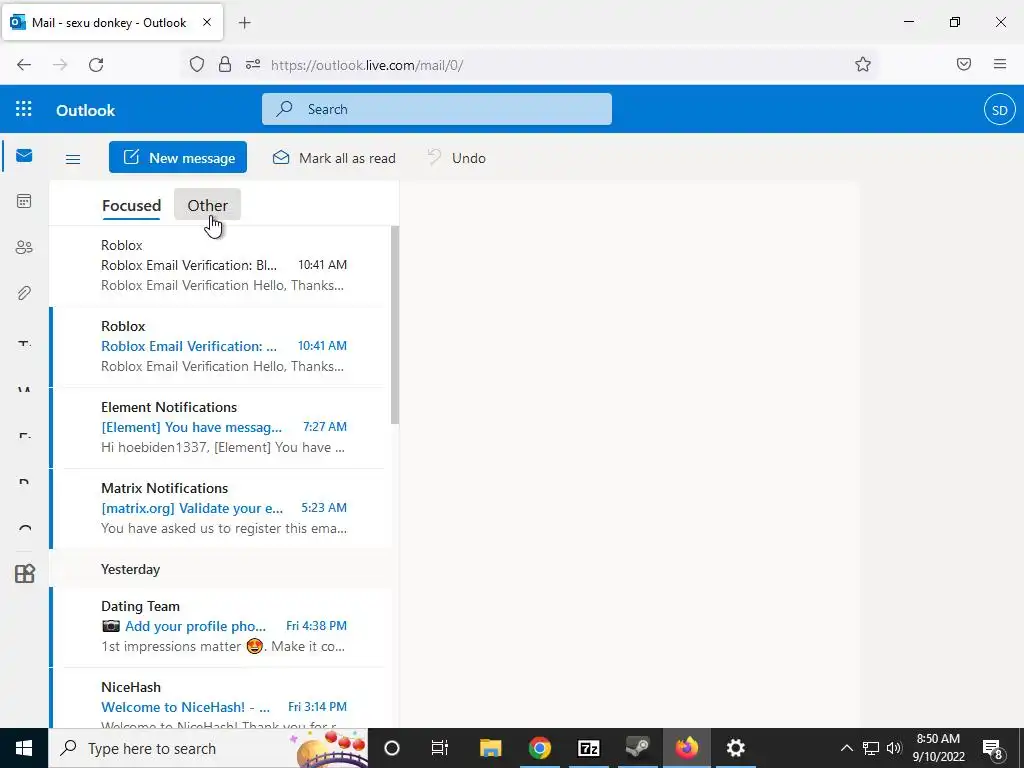1024x768 pixels.
Task: Open Task View on the taskbar
Action: pos(440,748)
